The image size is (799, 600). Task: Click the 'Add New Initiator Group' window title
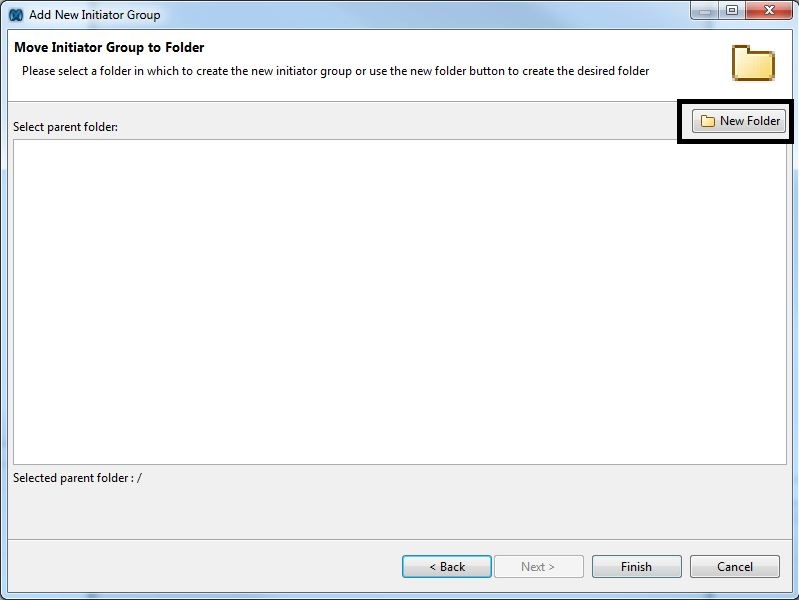pos(94,15)
